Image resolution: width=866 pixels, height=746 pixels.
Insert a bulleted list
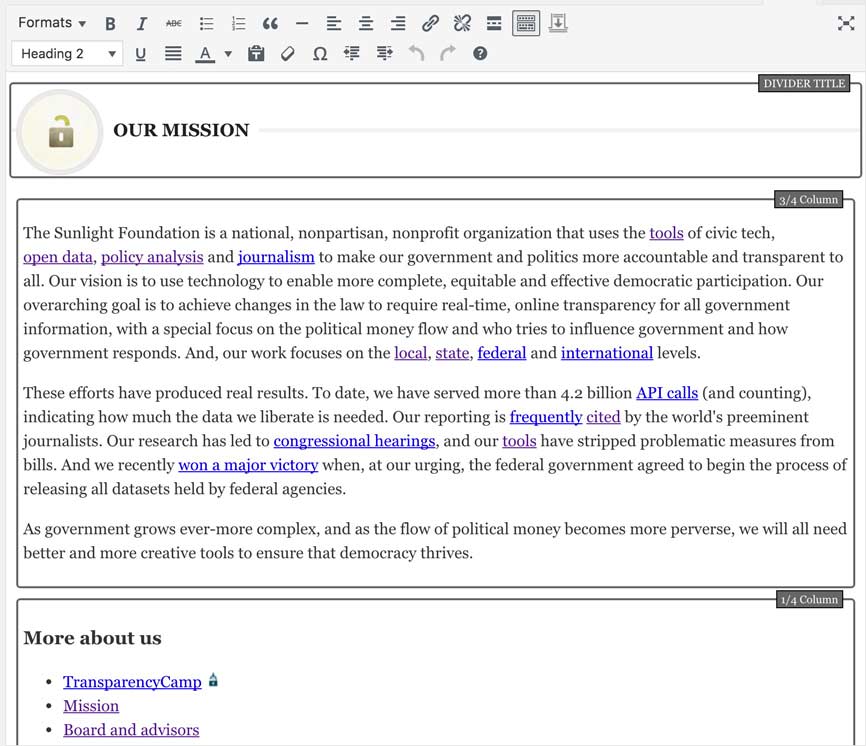point(207,23)
